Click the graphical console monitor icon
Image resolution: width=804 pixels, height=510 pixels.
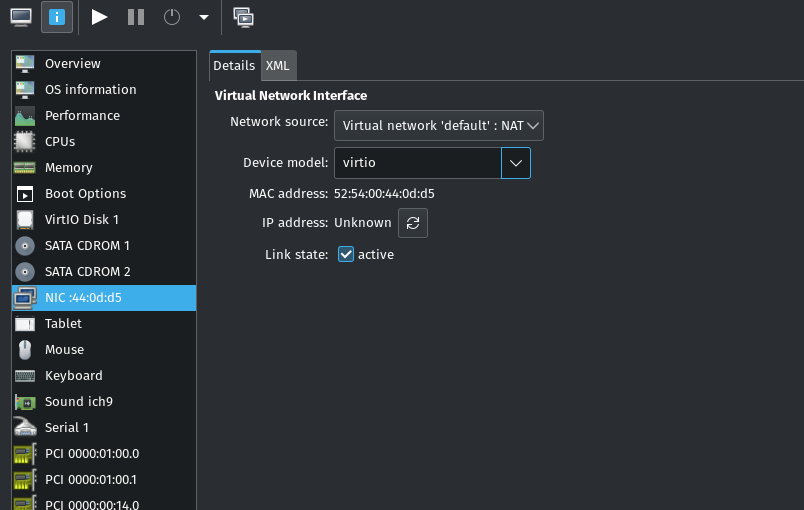(x=21, y=17)
